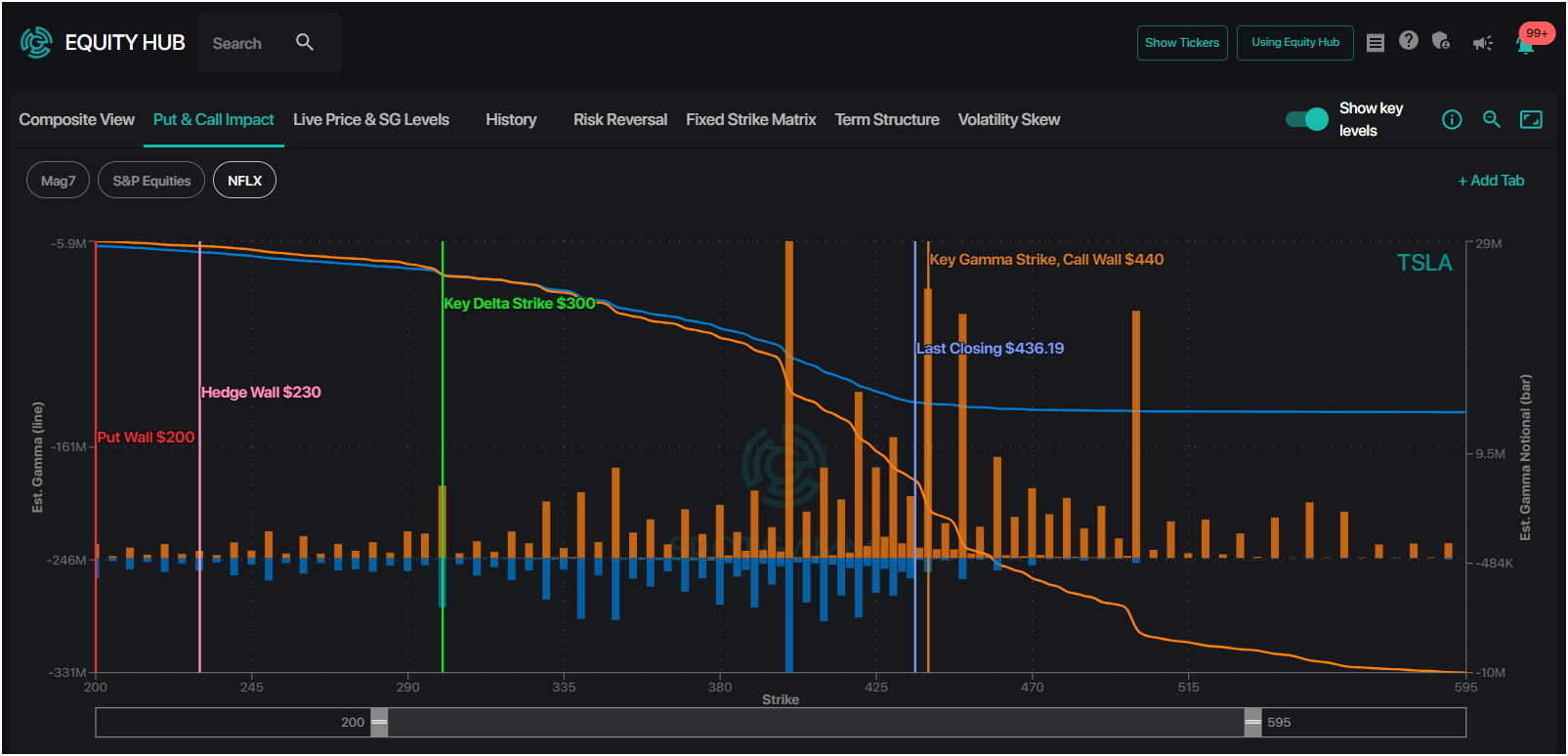Open notifications bell with 99+ badge
This screenshot has width=1568, height=756.
[1526, 42]
